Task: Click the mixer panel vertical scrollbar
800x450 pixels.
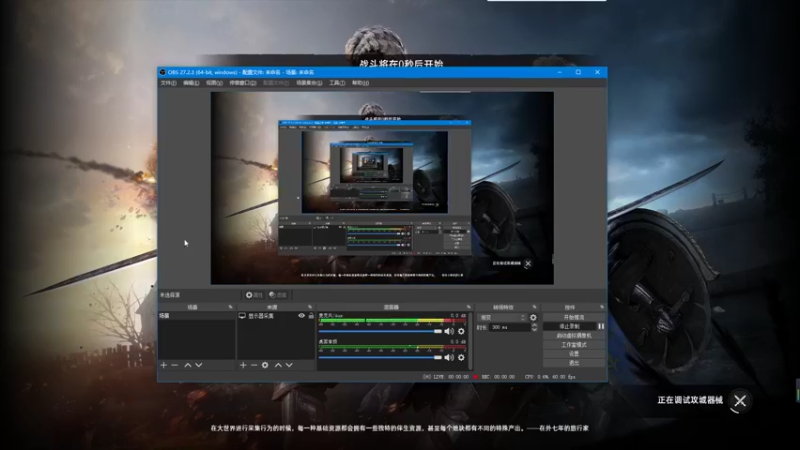Action: point(470,340)
